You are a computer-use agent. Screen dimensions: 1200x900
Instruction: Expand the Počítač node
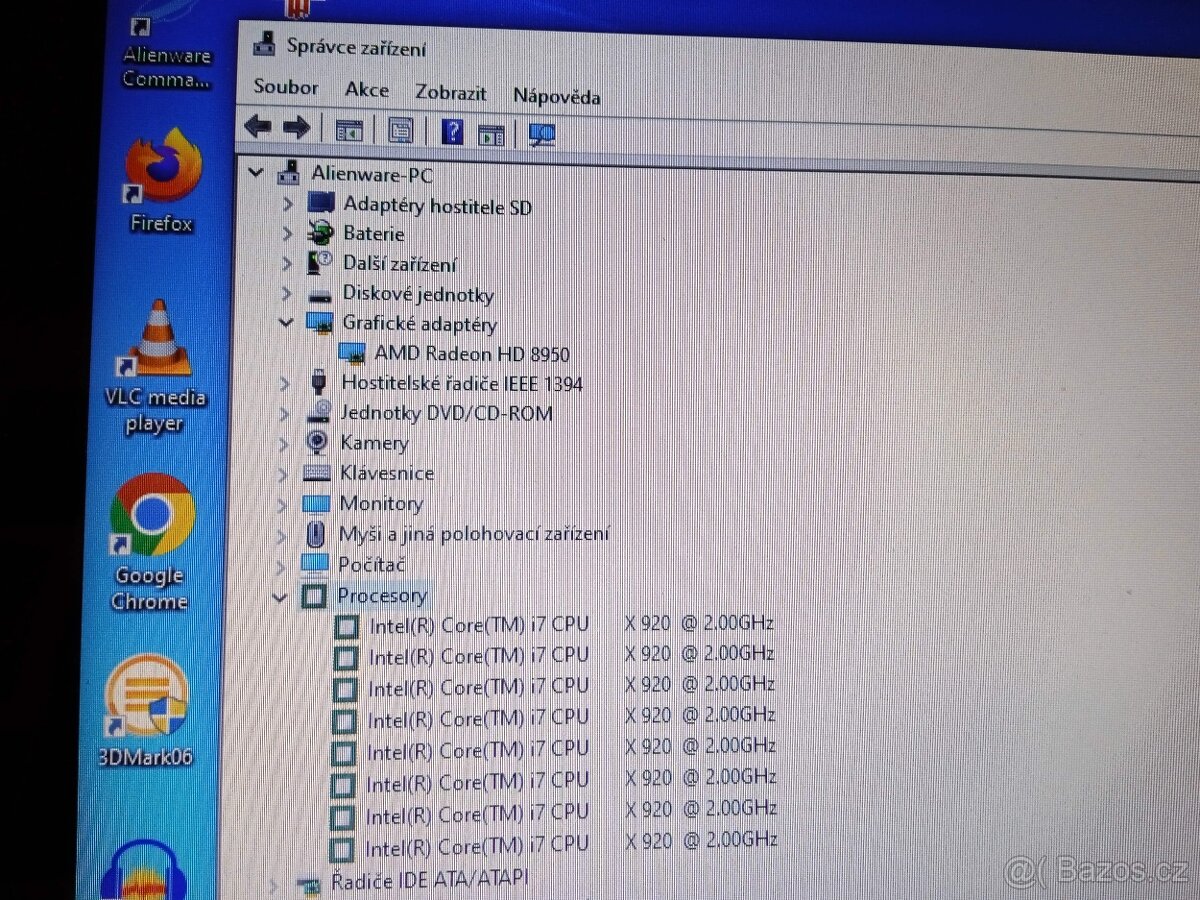point(282,565)
